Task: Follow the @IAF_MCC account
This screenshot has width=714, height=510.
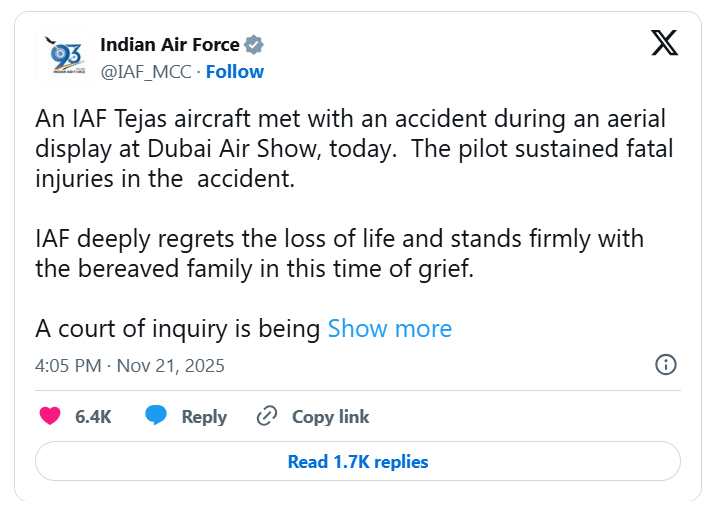Action: (x=235, y=72)
